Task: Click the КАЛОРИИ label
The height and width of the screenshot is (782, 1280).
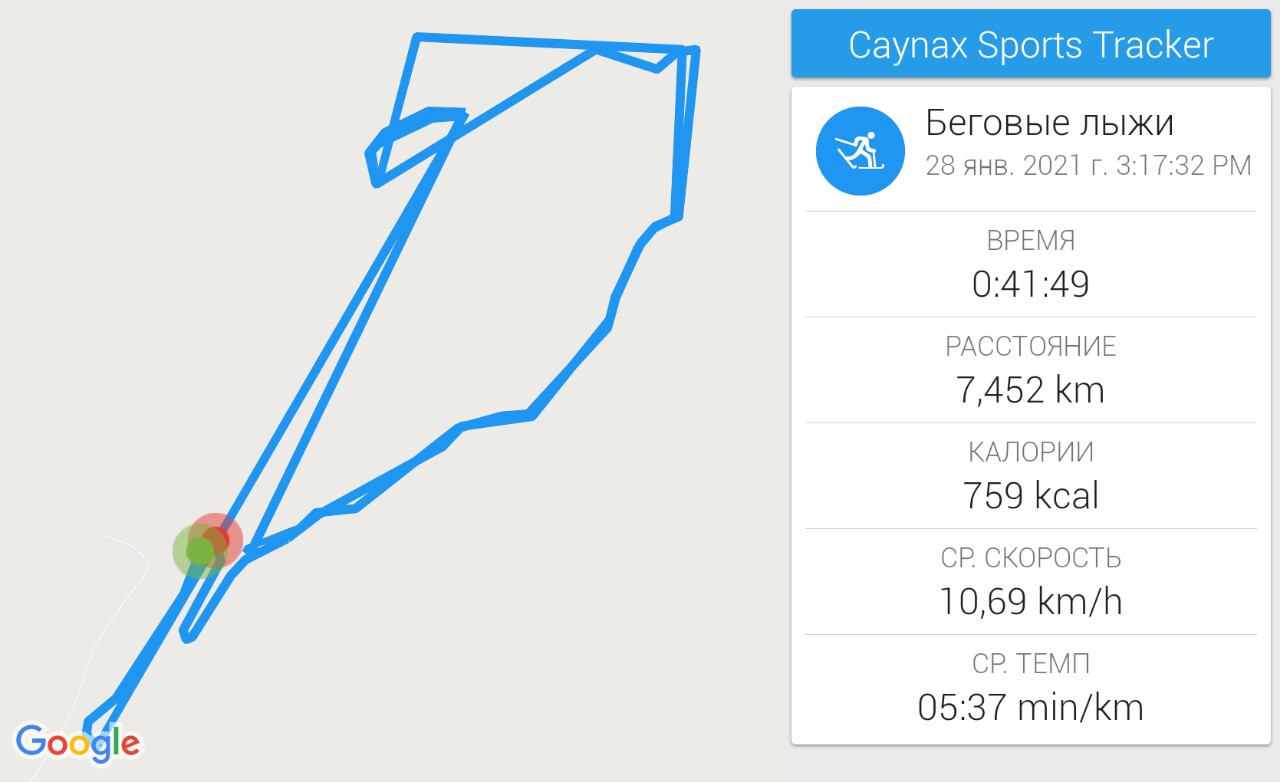Action: (1030, 452)
